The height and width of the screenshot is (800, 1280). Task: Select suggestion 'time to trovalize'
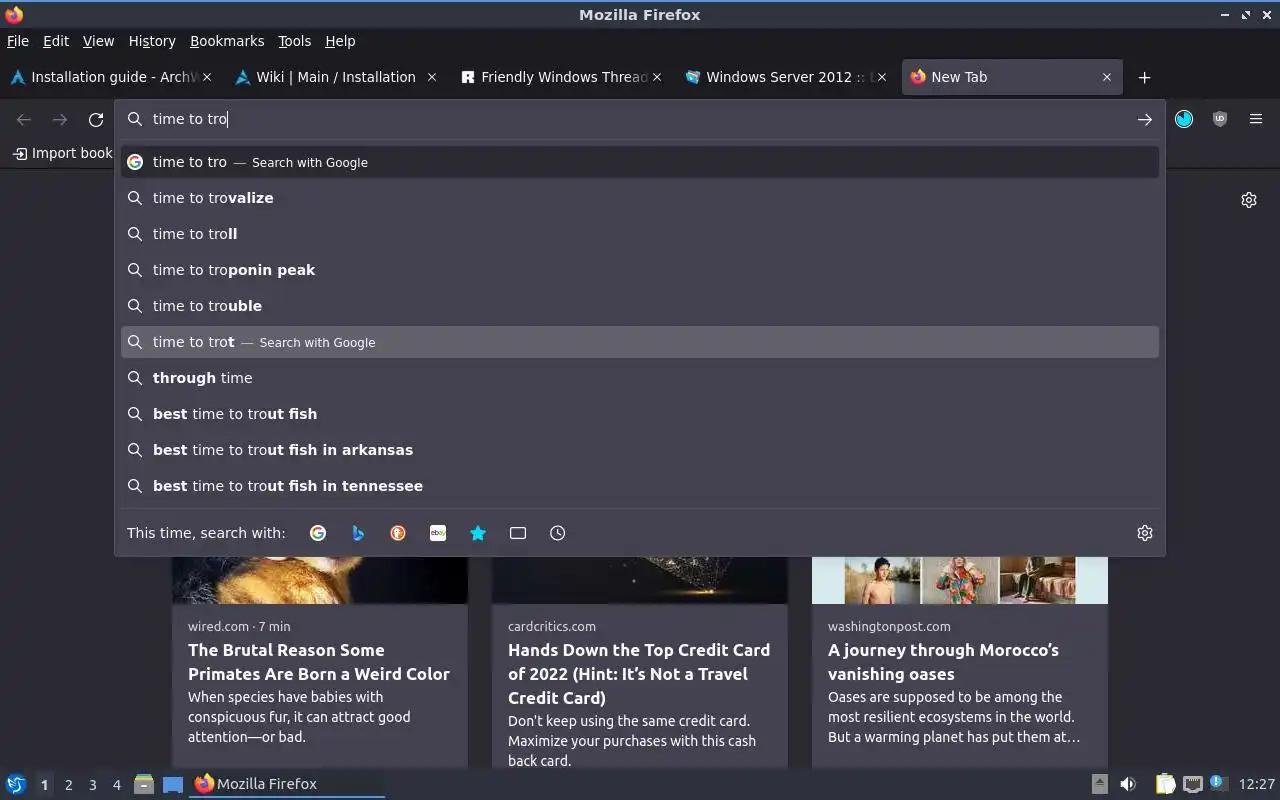tap(640, 198)
